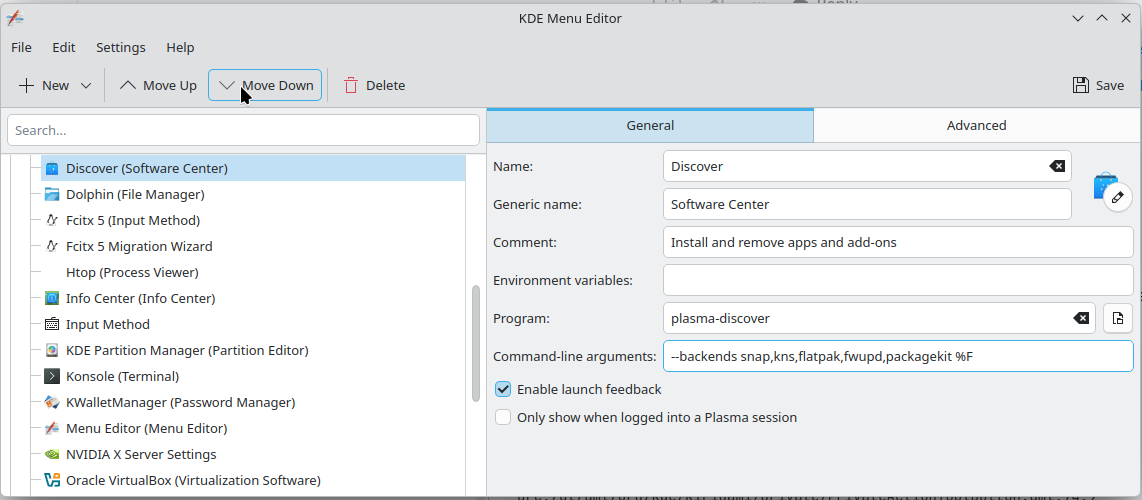Disable the Enable launch feedback checkbox
Screen dimensions: 1142x500
(x=503, y=389)
